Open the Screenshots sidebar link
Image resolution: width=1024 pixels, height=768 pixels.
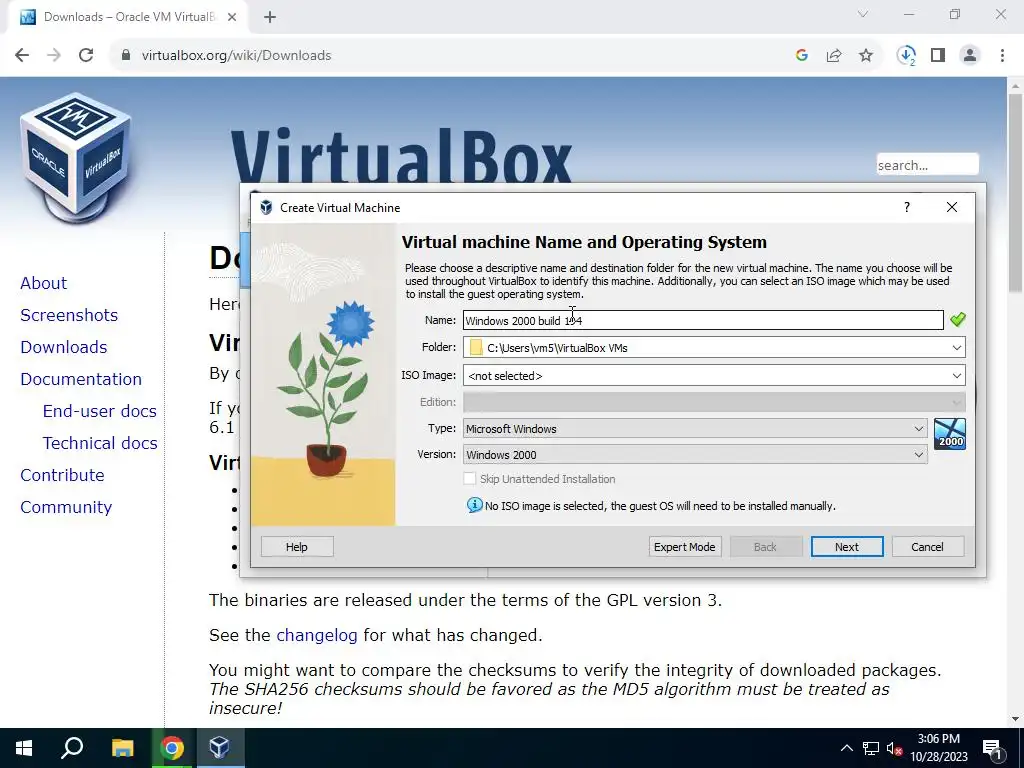(x=69, y=315)
